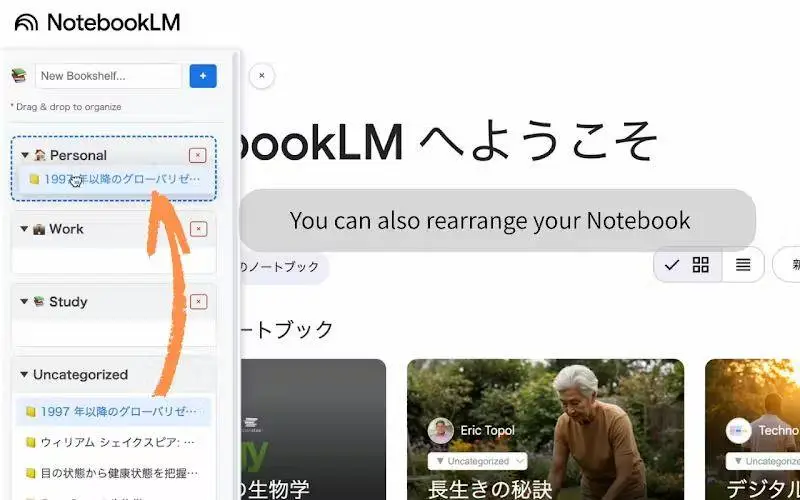This screenshot has width=800, height=500.
Task: Open the デジタル notebook card
Action: click(x=753, y=430)
